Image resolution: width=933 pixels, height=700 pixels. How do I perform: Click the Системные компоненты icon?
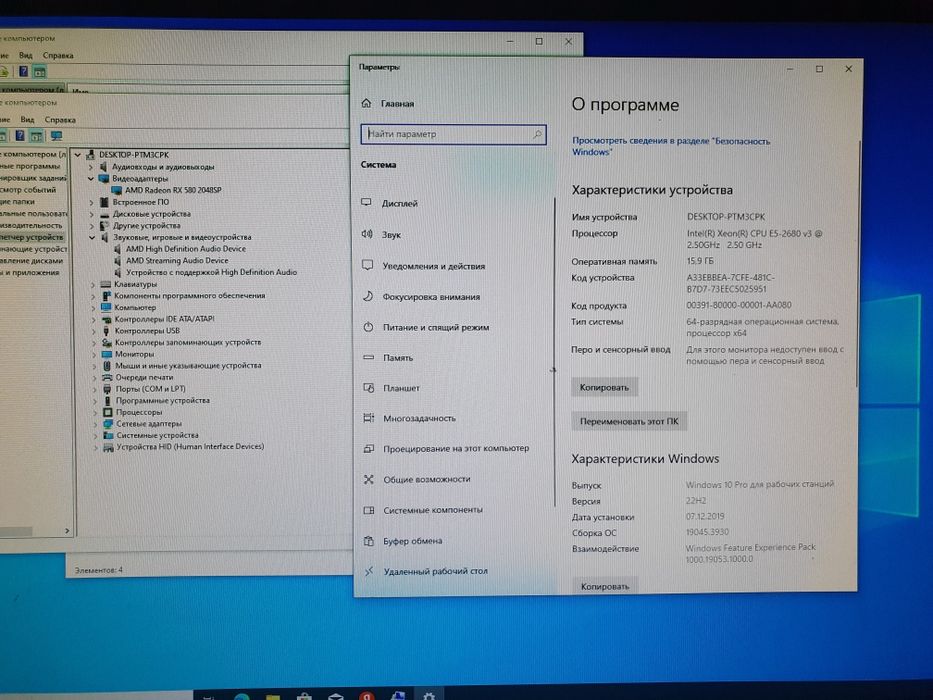pyautogui.click(x=369, y=510)
